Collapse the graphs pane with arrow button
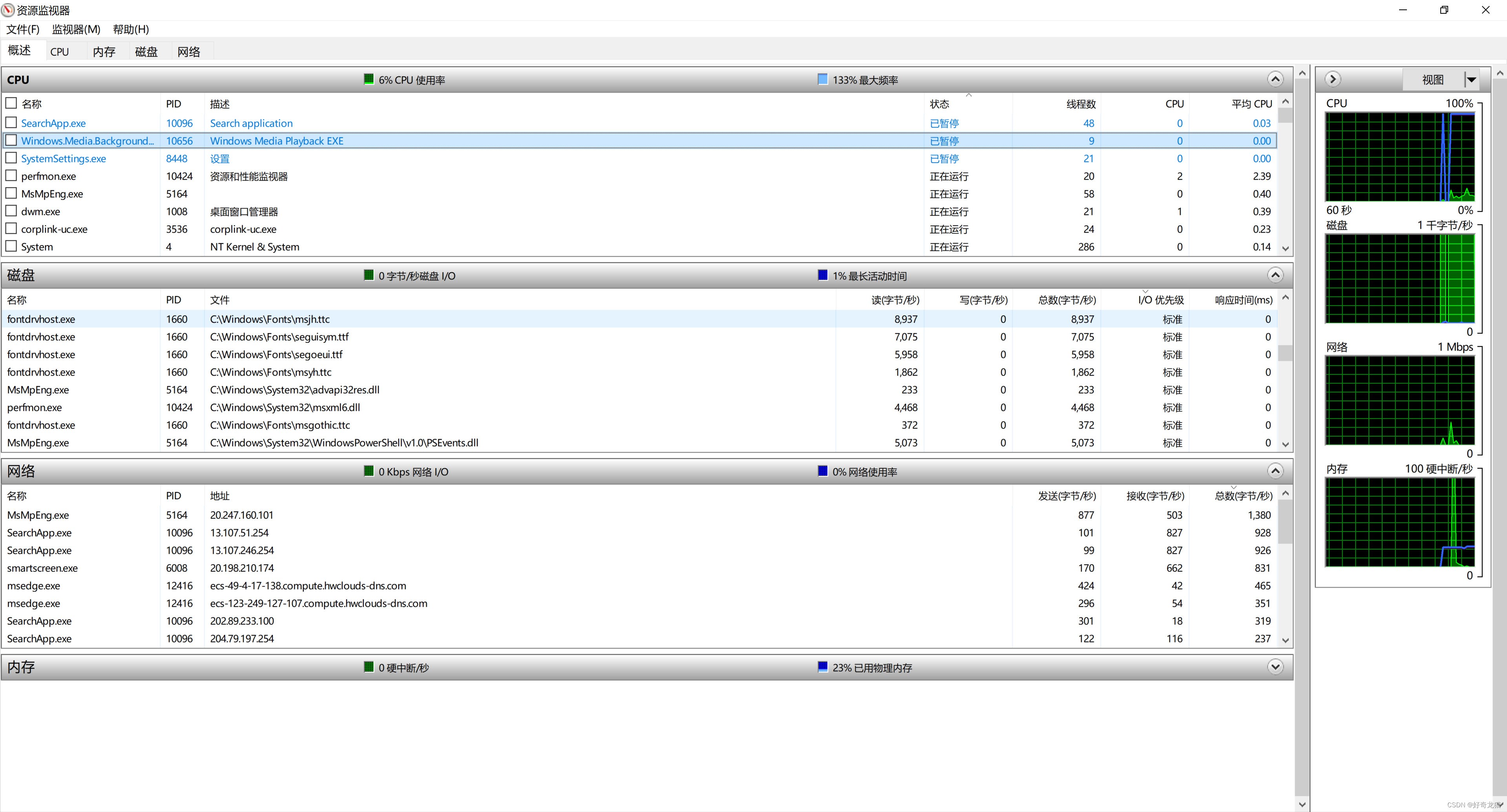Viewport: 1507px width, 812px height. click(x=1333, y=79)
